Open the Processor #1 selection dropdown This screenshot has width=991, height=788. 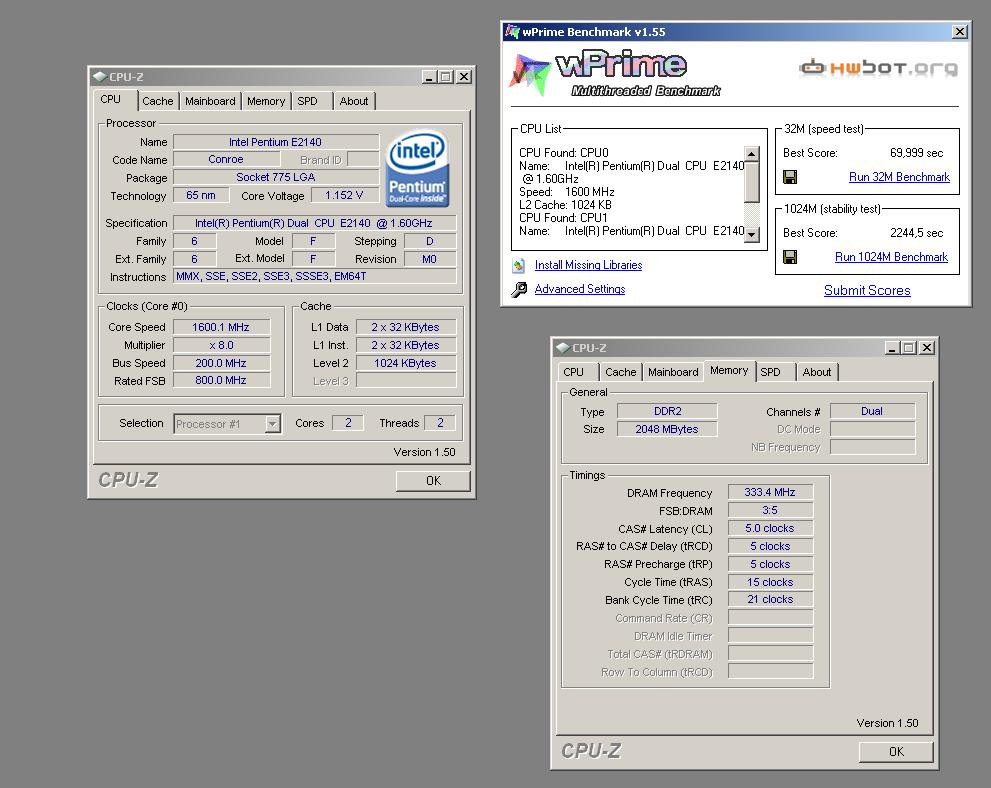[272, 423]
